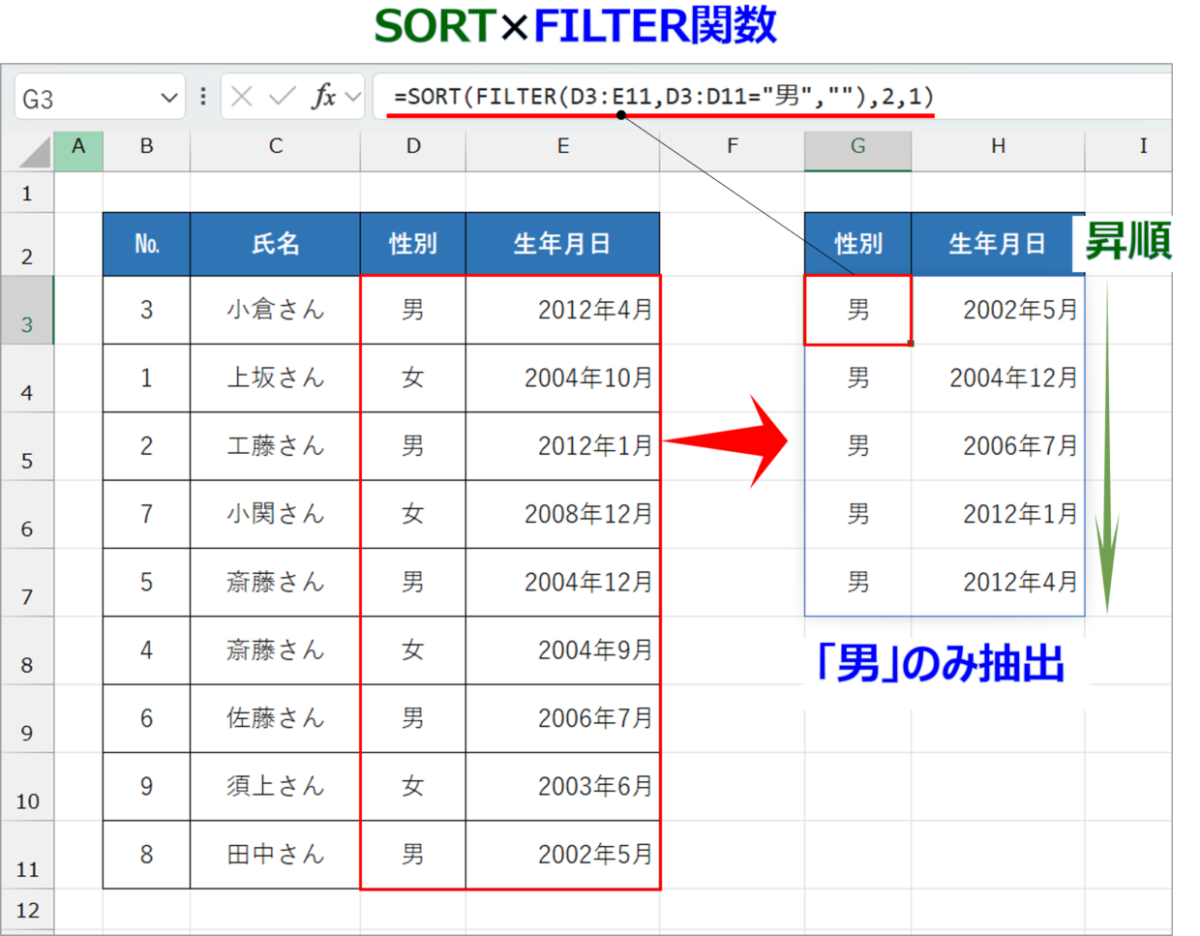The width and height of the screenshot is (1200, 936).
Task: Click the vertical ellipsis beside the Name Box
Action: [203, 97]
